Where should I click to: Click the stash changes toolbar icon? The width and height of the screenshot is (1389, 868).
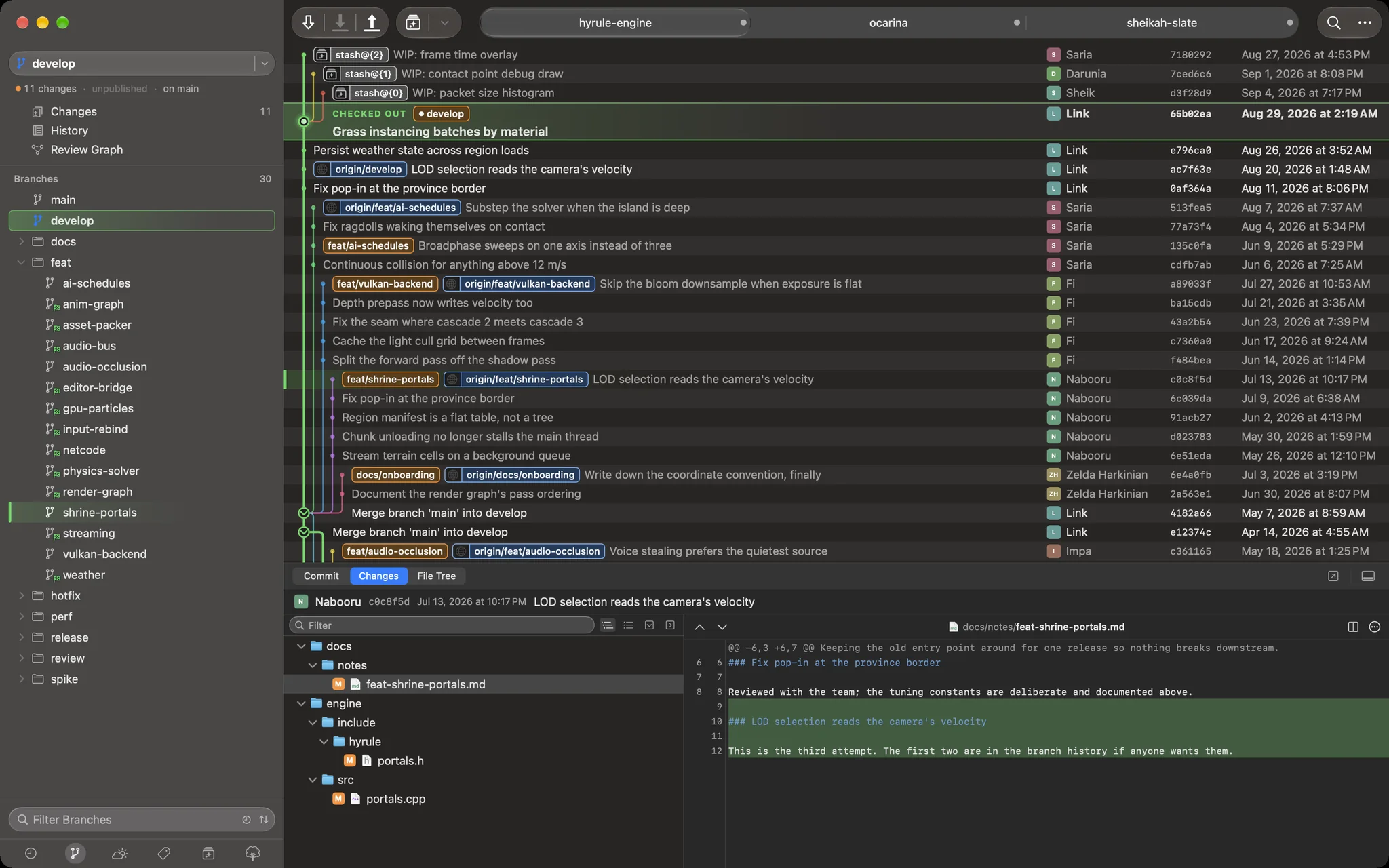413,22
